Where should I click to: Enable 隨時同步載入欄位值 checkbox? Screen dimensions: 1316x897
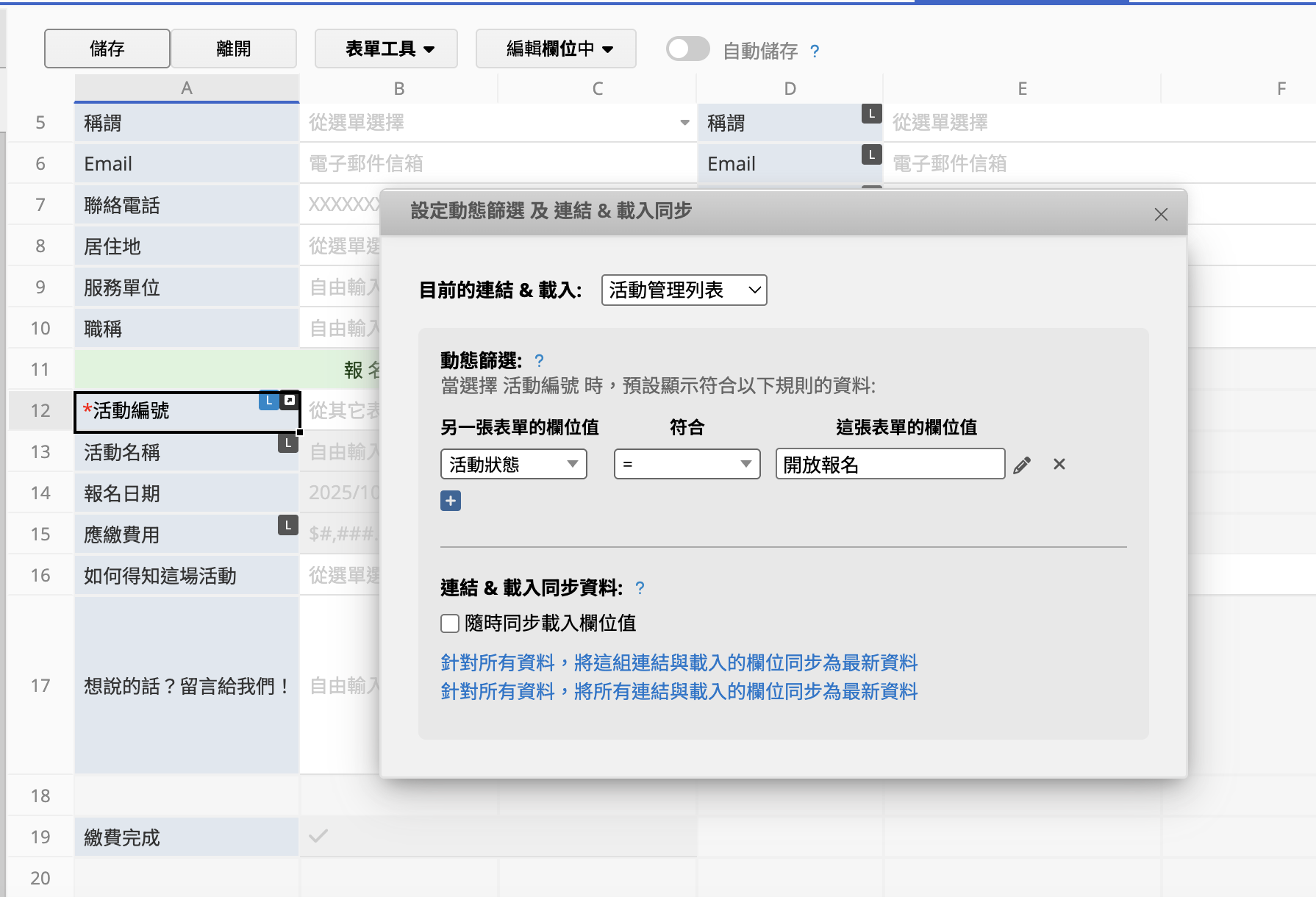click(450, 623)
